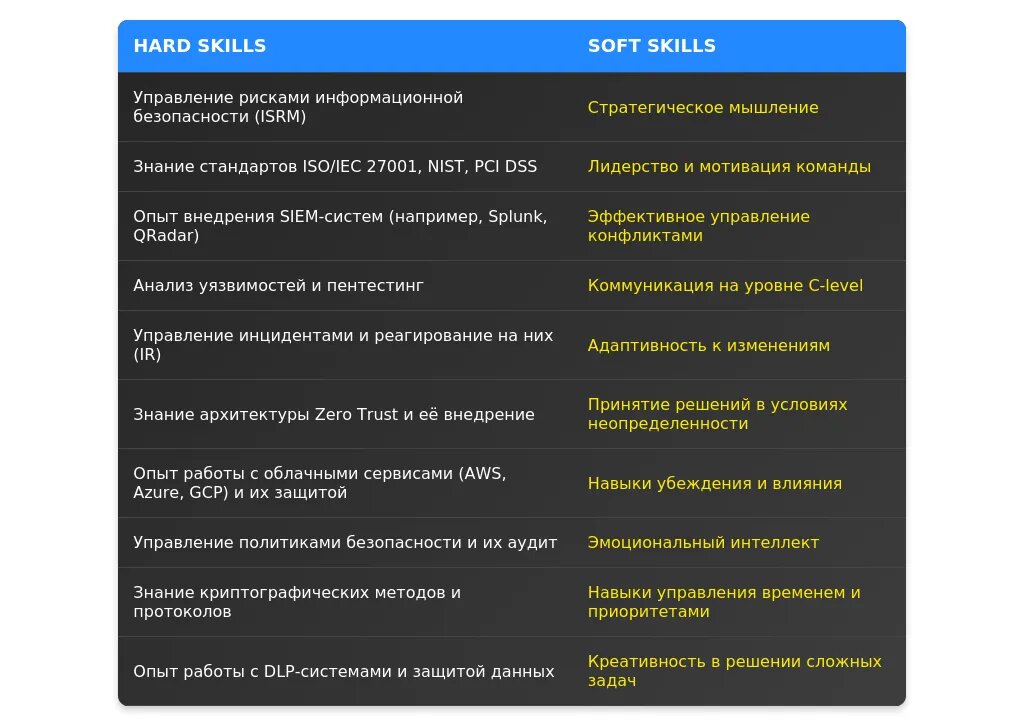Click 'Коммуникация на уровне C-level' cell
Image resolution: width=1024 pixels, height=726 pixels.
point(739,285)
